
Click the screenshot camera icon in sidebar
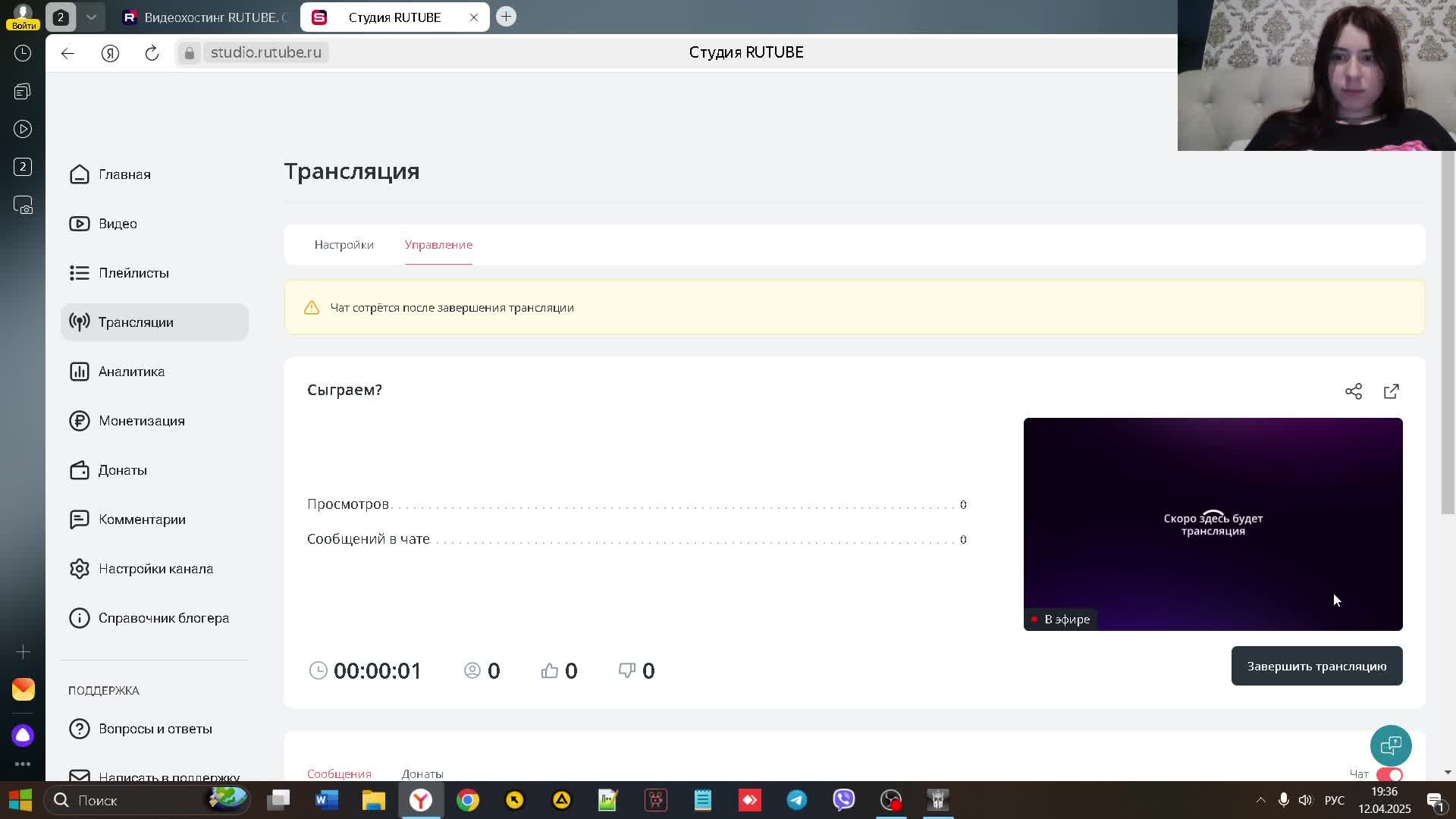click(23, 206)
